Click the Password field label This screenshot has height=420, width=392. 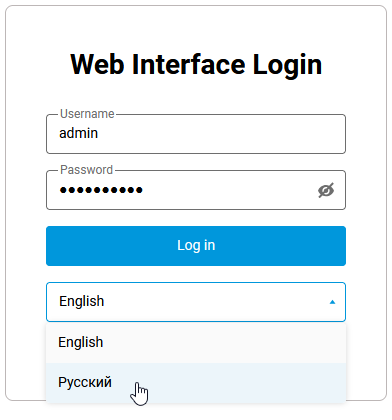click(x=86, y=170)
